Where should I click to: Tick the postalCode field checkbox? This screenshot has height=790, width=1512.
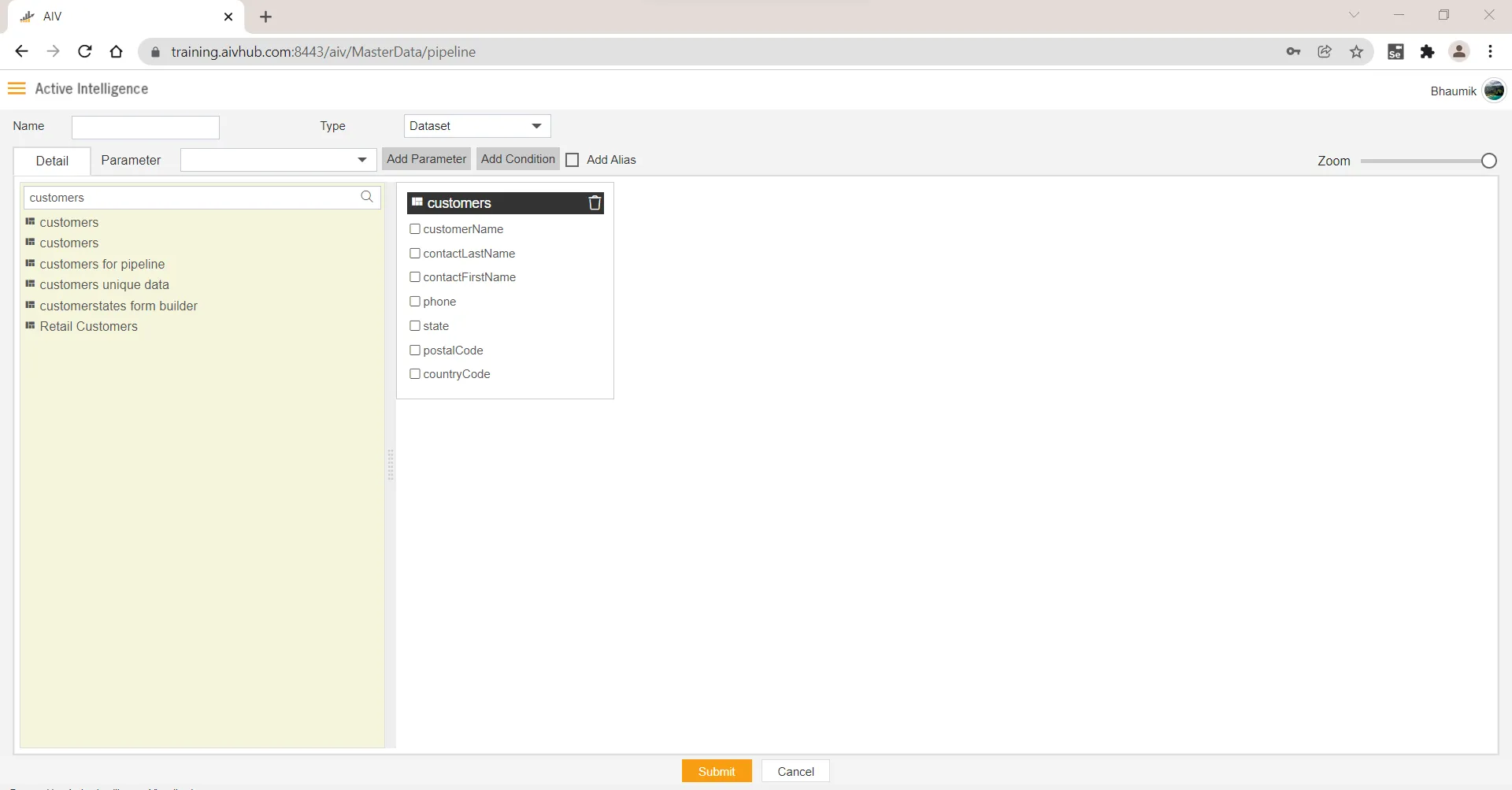(x=415, y=350)
